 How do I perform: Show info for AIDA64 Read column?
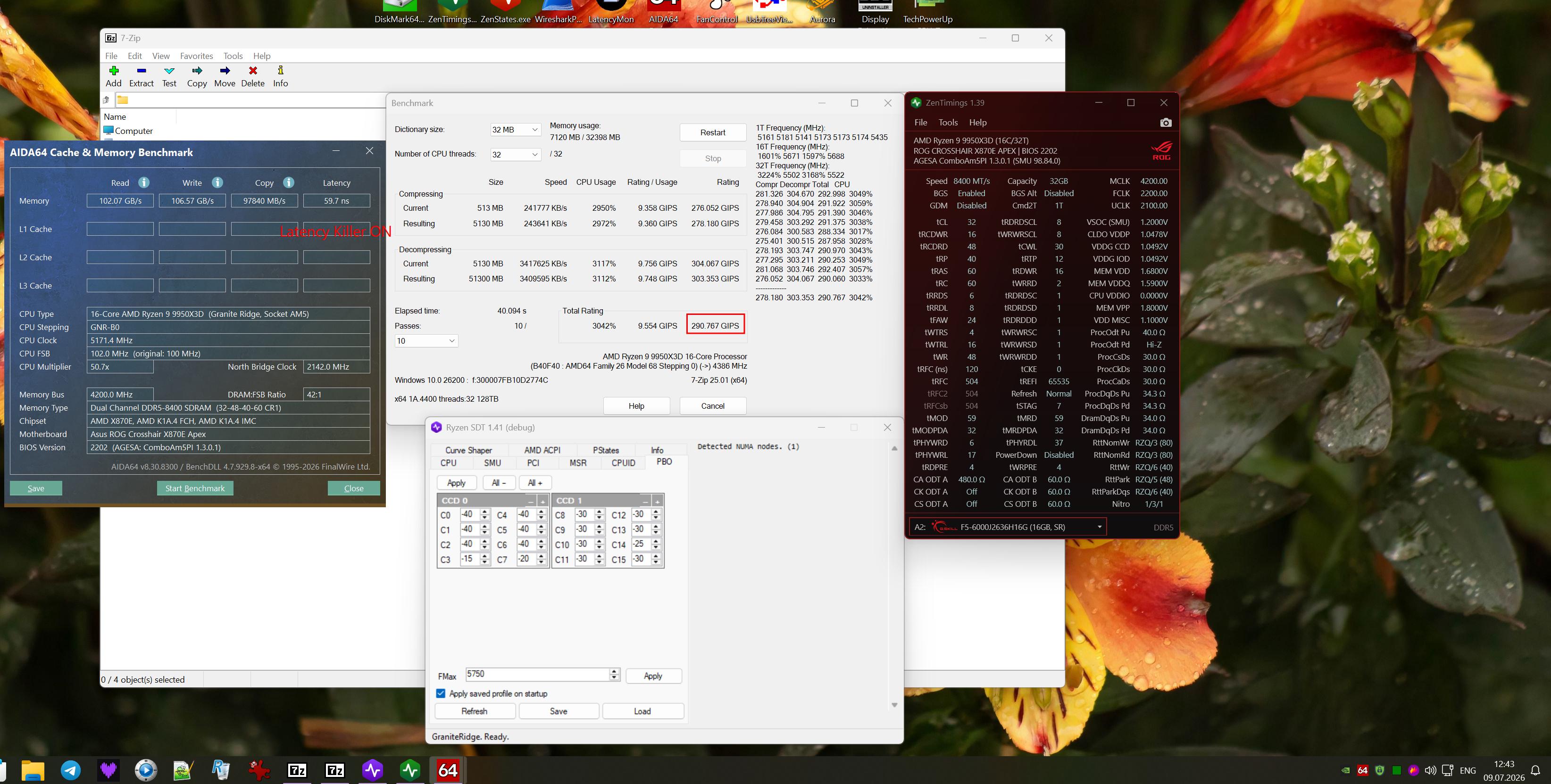(144, 182)
